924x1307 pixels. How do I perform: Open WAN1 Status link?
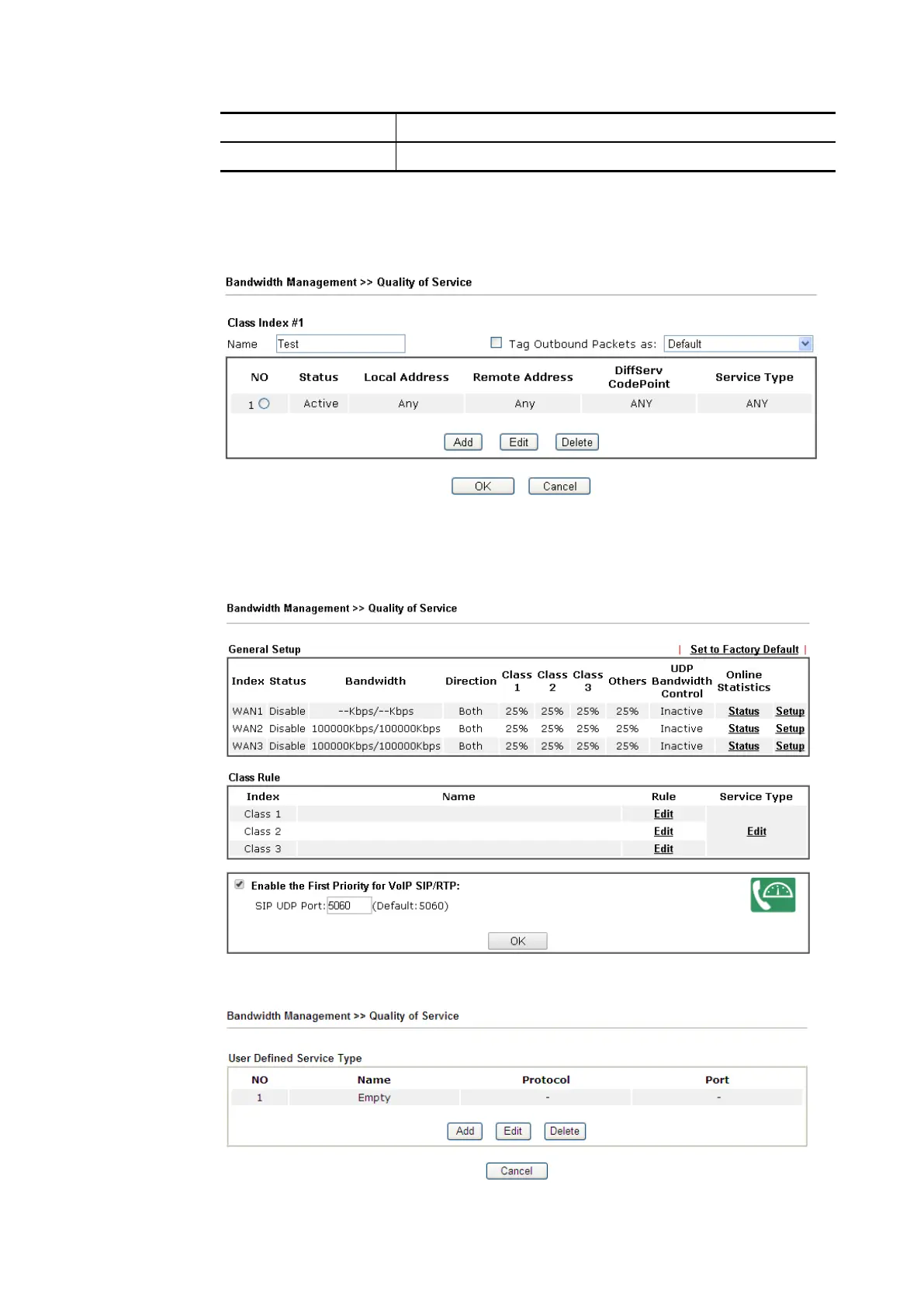pyautogui.click(x=743, y=711)
